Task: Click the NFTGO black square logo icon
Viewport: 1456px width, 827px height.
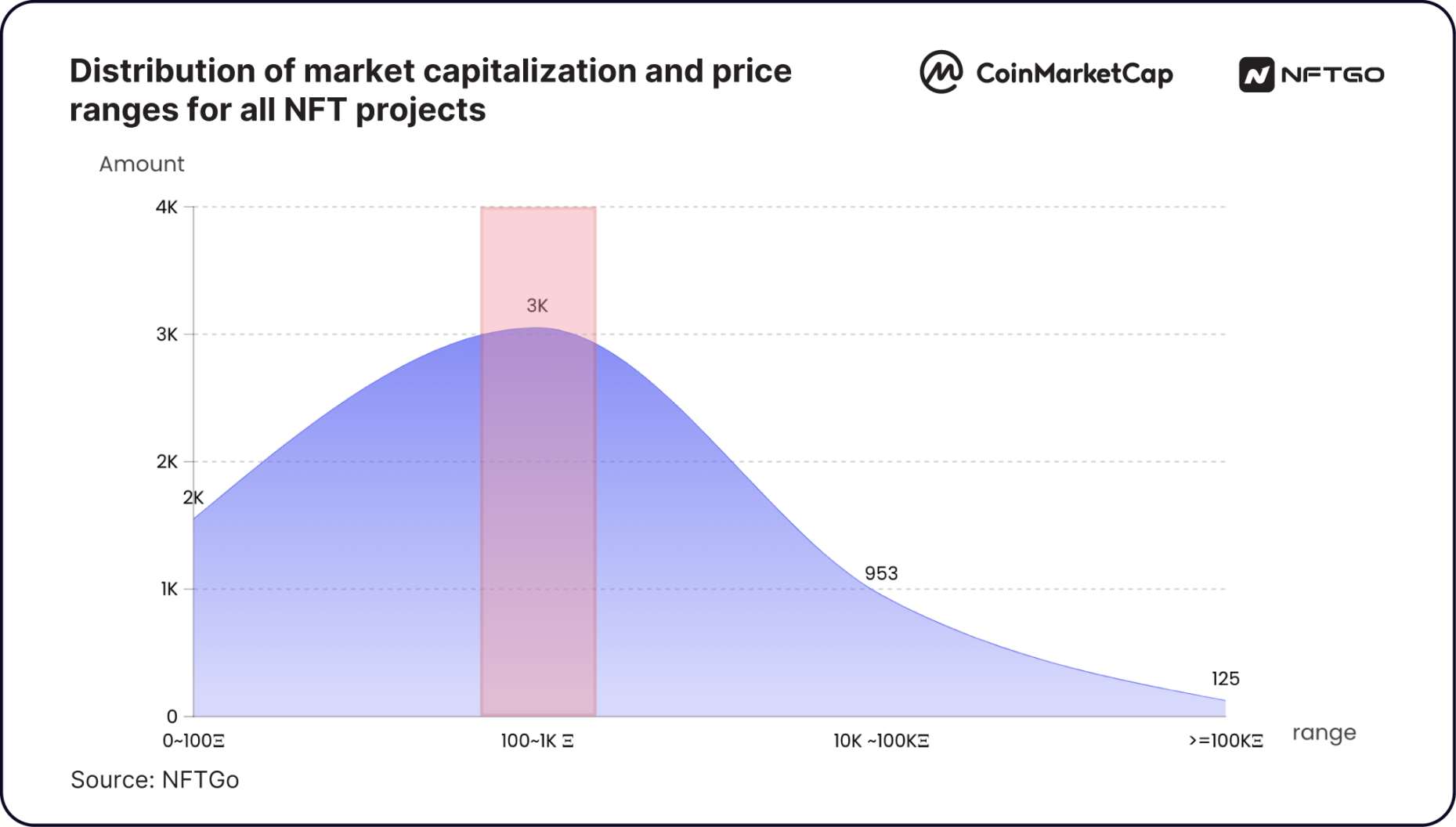Action: 1256,75
